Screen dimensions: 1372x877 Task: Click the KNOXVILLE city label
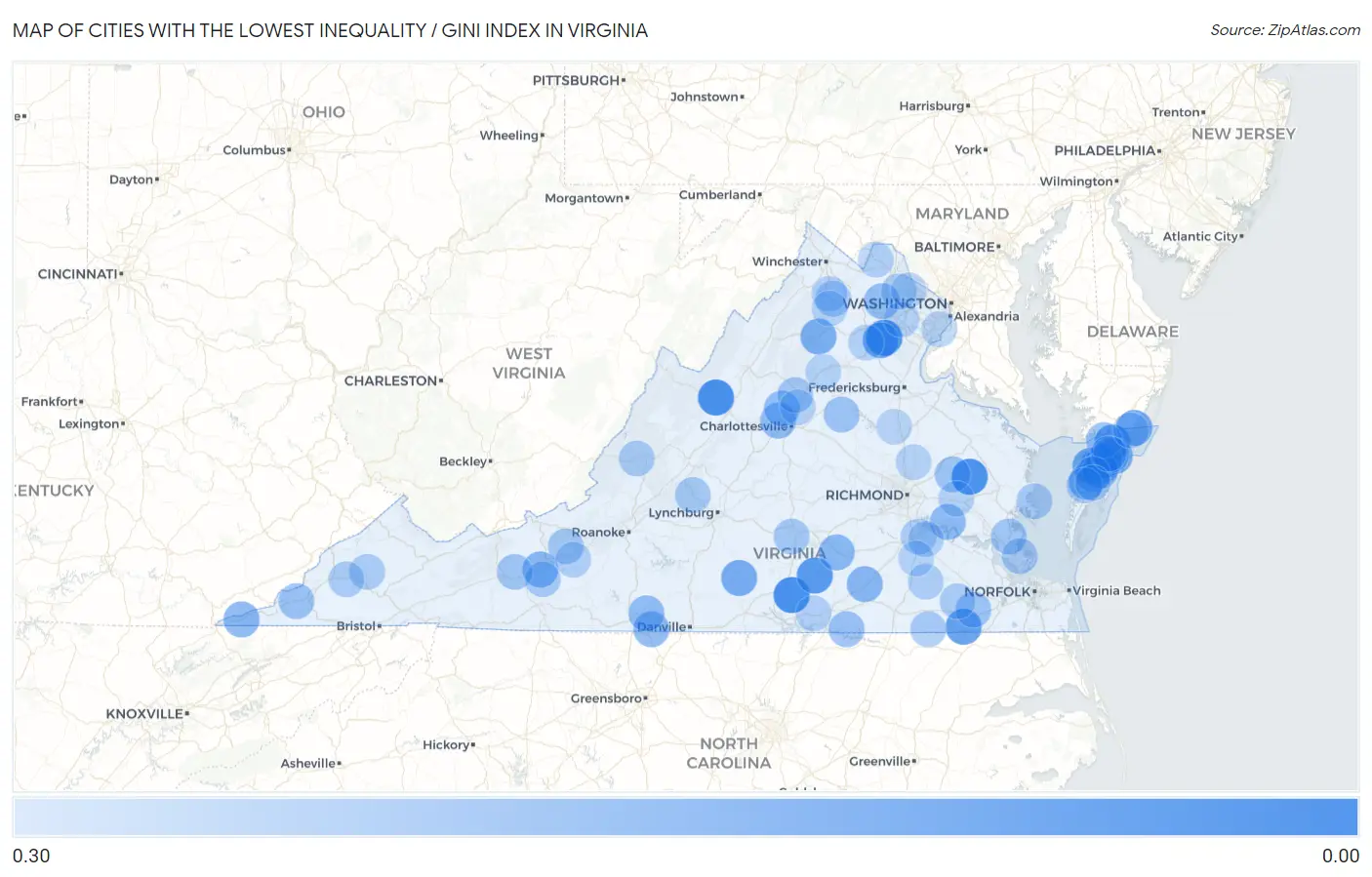click(144, 713)
